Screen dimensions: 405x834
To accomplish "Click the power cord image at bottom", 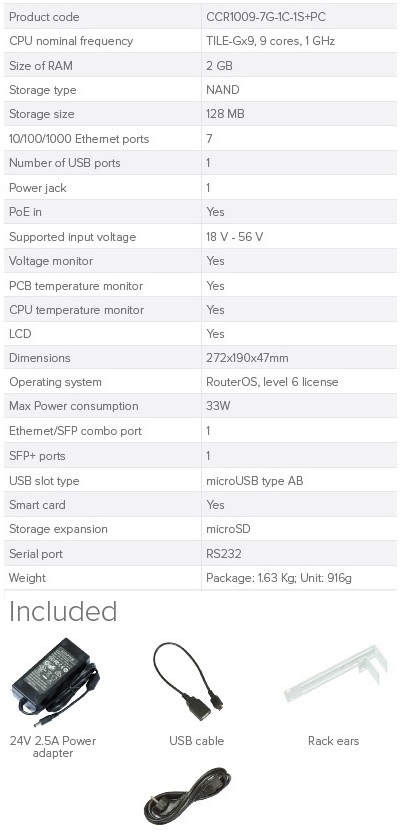I will pyautogui.click(x=187, y=796).
